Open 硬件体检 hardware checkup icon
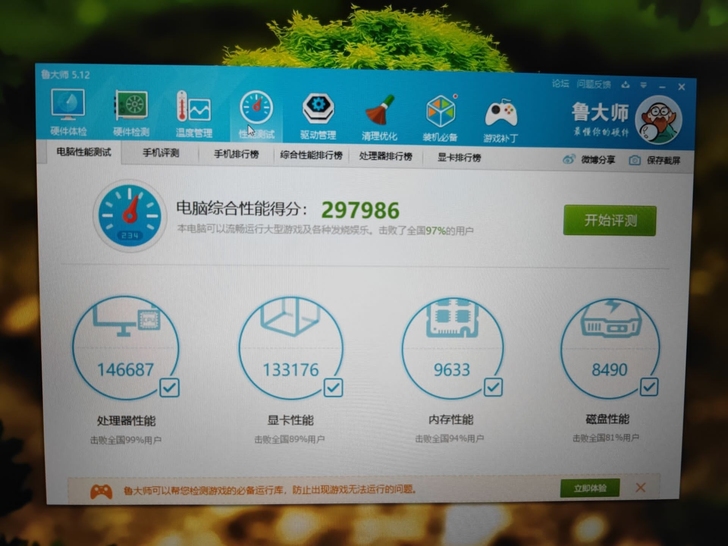The width and height of the screenshot is (728, 546). click(x=68, y=112)
